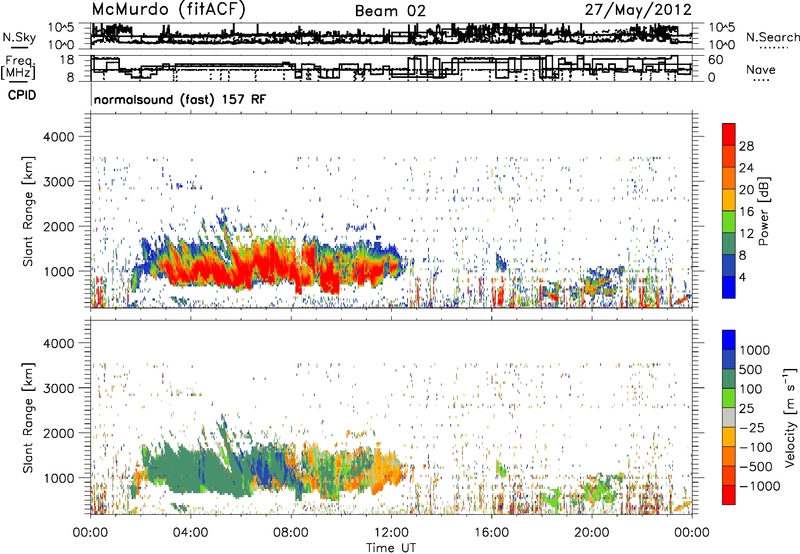Click the 'Time UT' axis title
The width and height of the screenshot is (800, 554).
coord(391,547)
